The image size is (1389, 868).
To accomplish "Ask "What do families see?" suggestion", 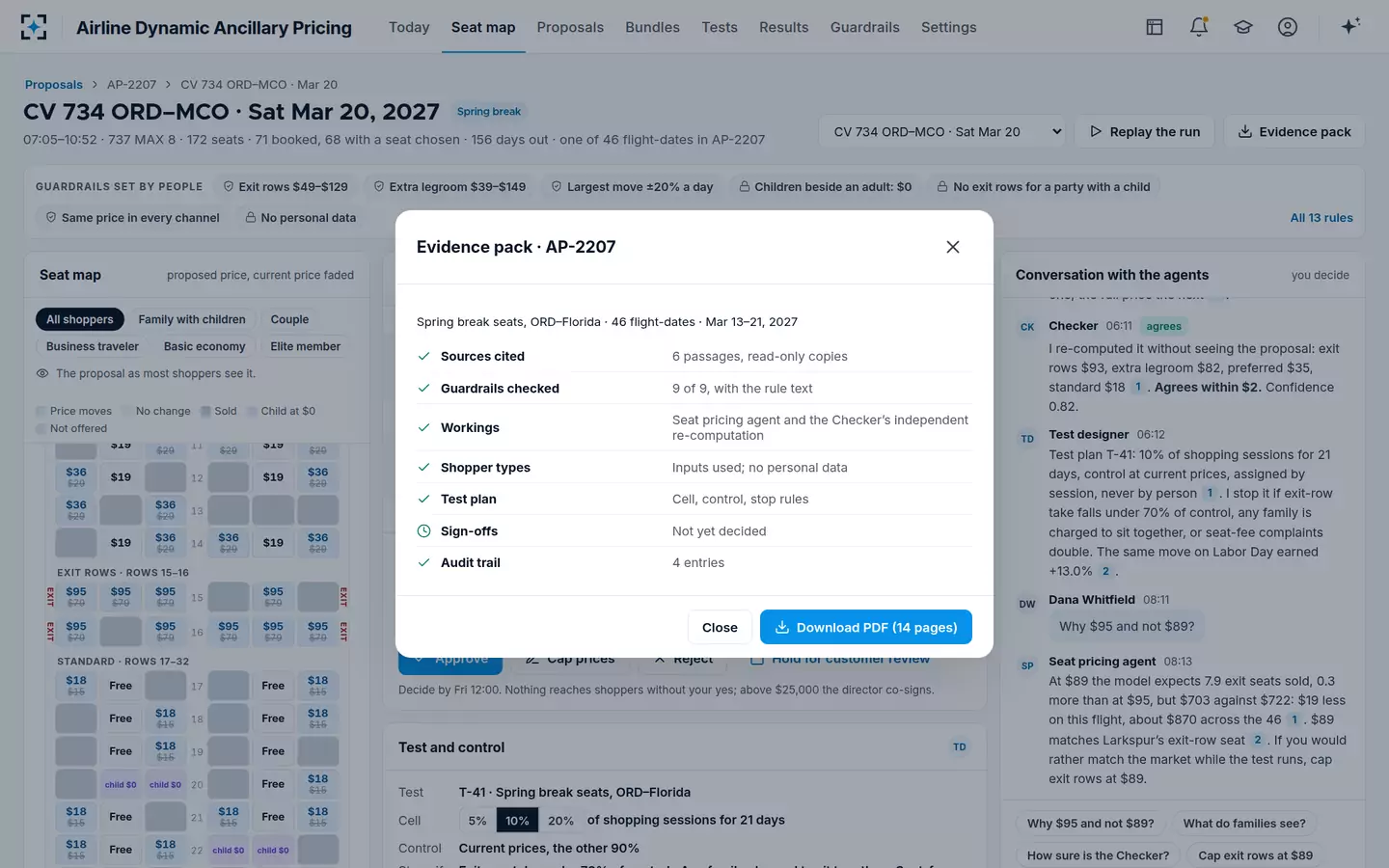I will (1244, 824).
